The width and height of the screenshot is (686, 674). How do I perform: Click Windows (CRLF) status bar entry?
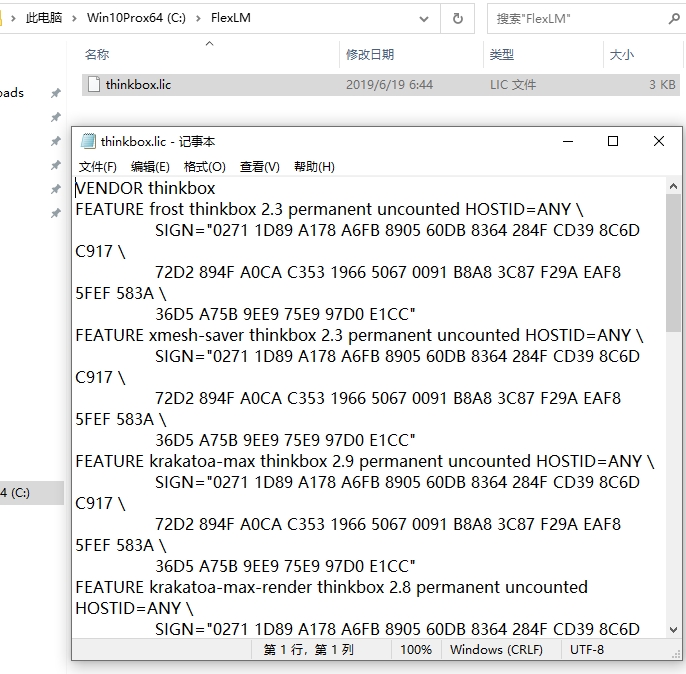point(496,650)
